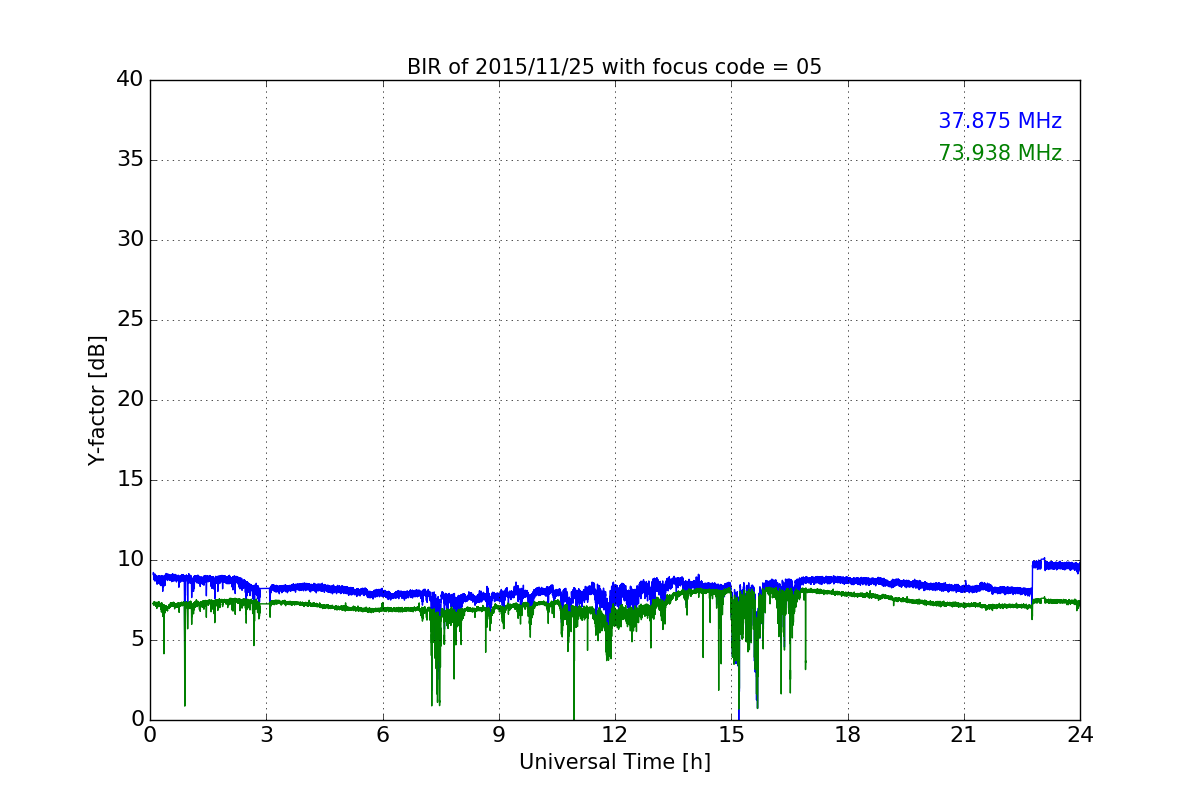Click the x-axis tick label '18'
This screenshot has width=1200, height=800.
click(847, 734)
